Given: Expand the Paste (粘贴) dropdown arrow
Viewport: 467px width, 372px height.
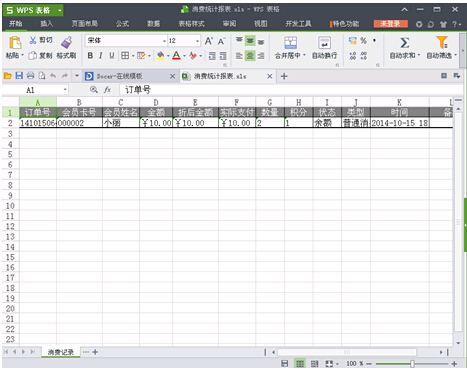Looking at the screenshot, I should coord(23,55).
